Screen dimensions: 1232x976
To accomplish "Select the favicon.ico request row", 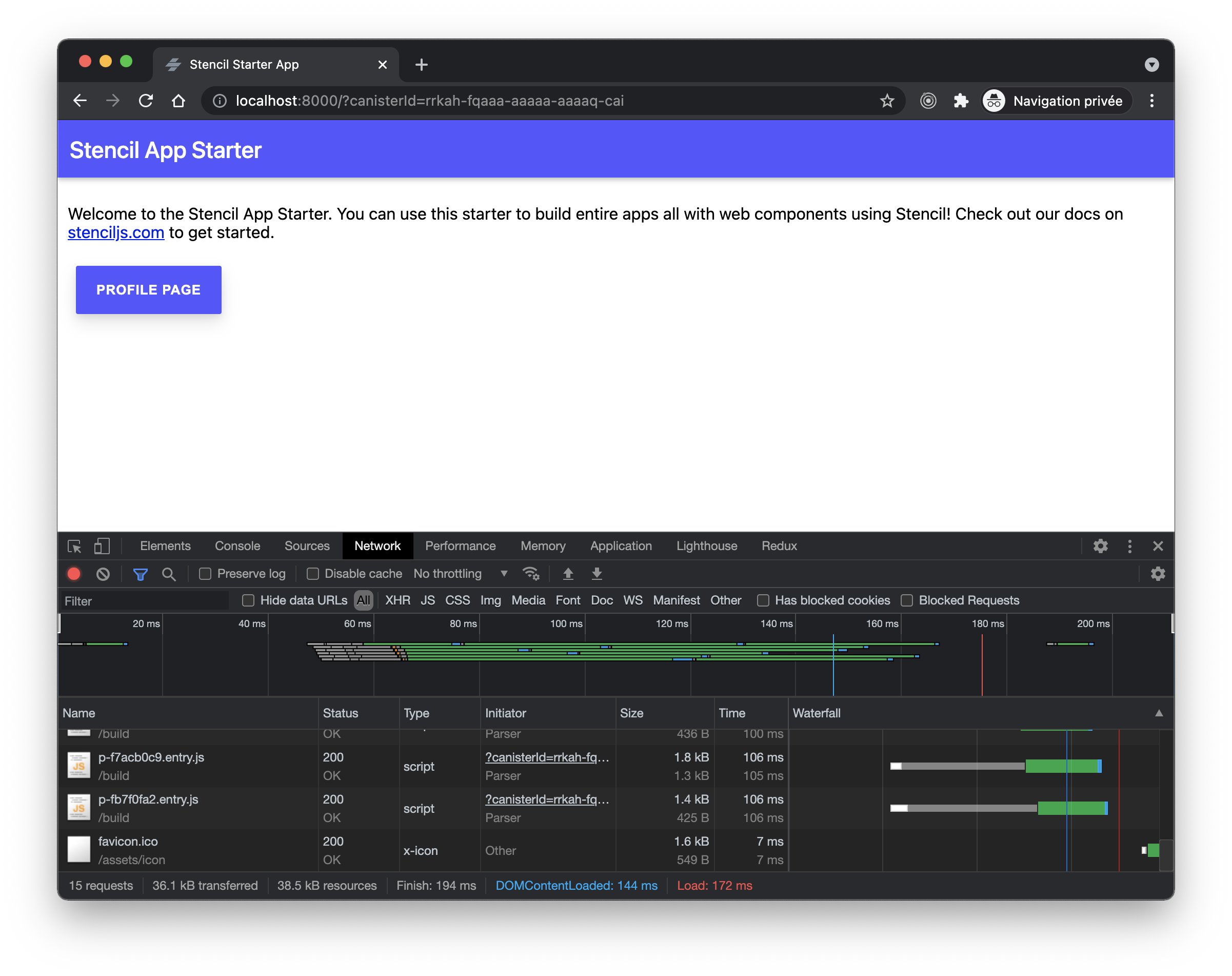I will [609, 850].
